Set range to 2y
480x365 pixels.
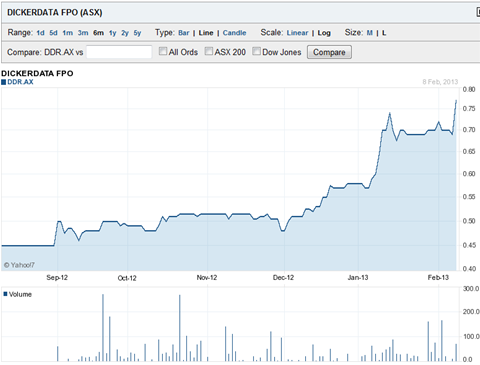click(125, 33)
